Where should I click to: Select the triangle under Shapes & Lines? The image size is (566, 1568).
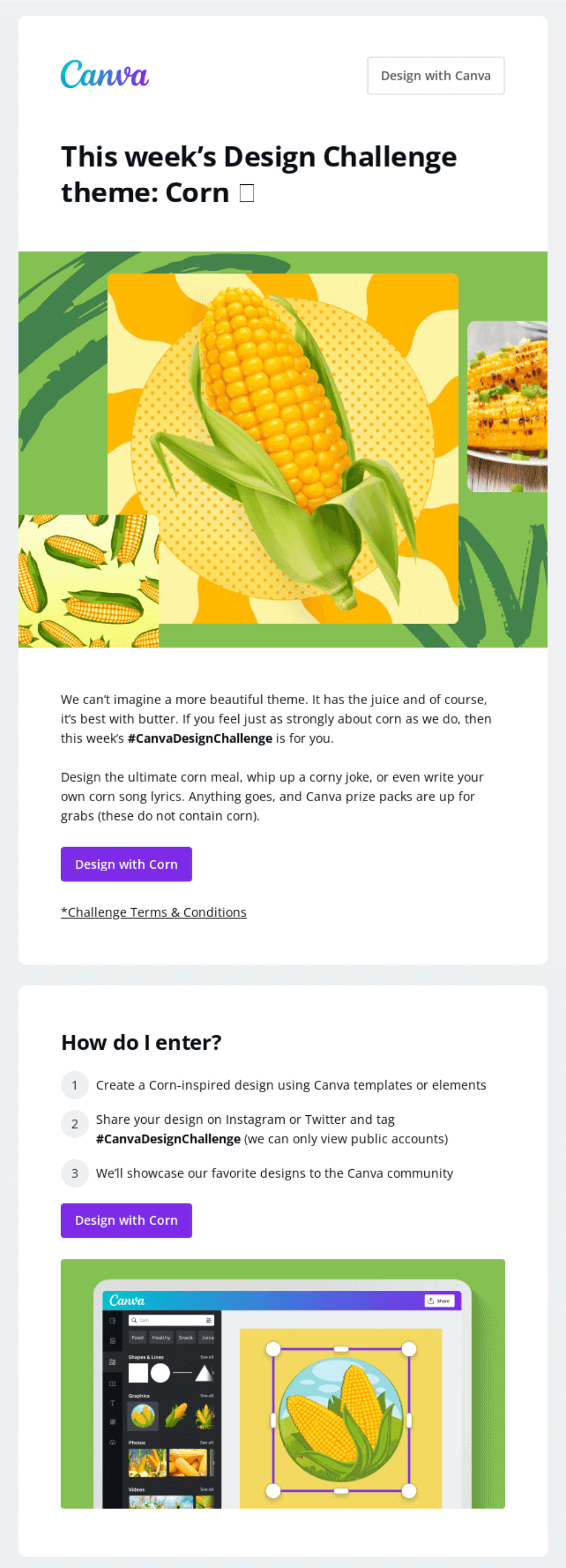(203, 1373)
